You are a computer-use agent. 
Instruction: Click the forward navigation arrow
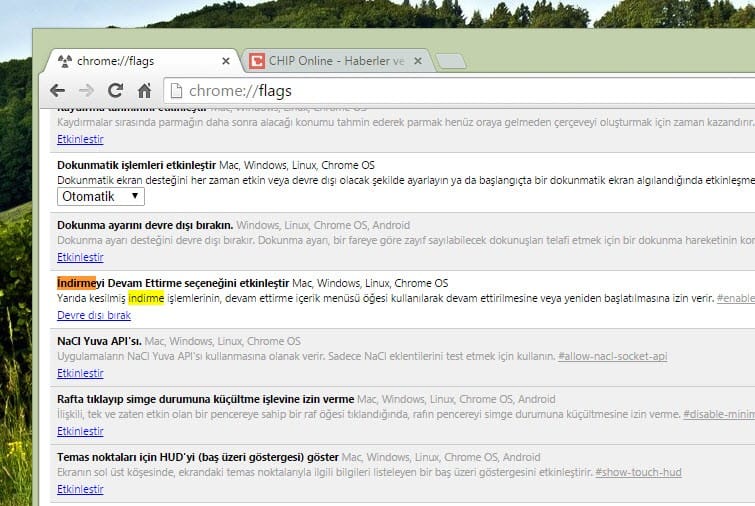86,90
